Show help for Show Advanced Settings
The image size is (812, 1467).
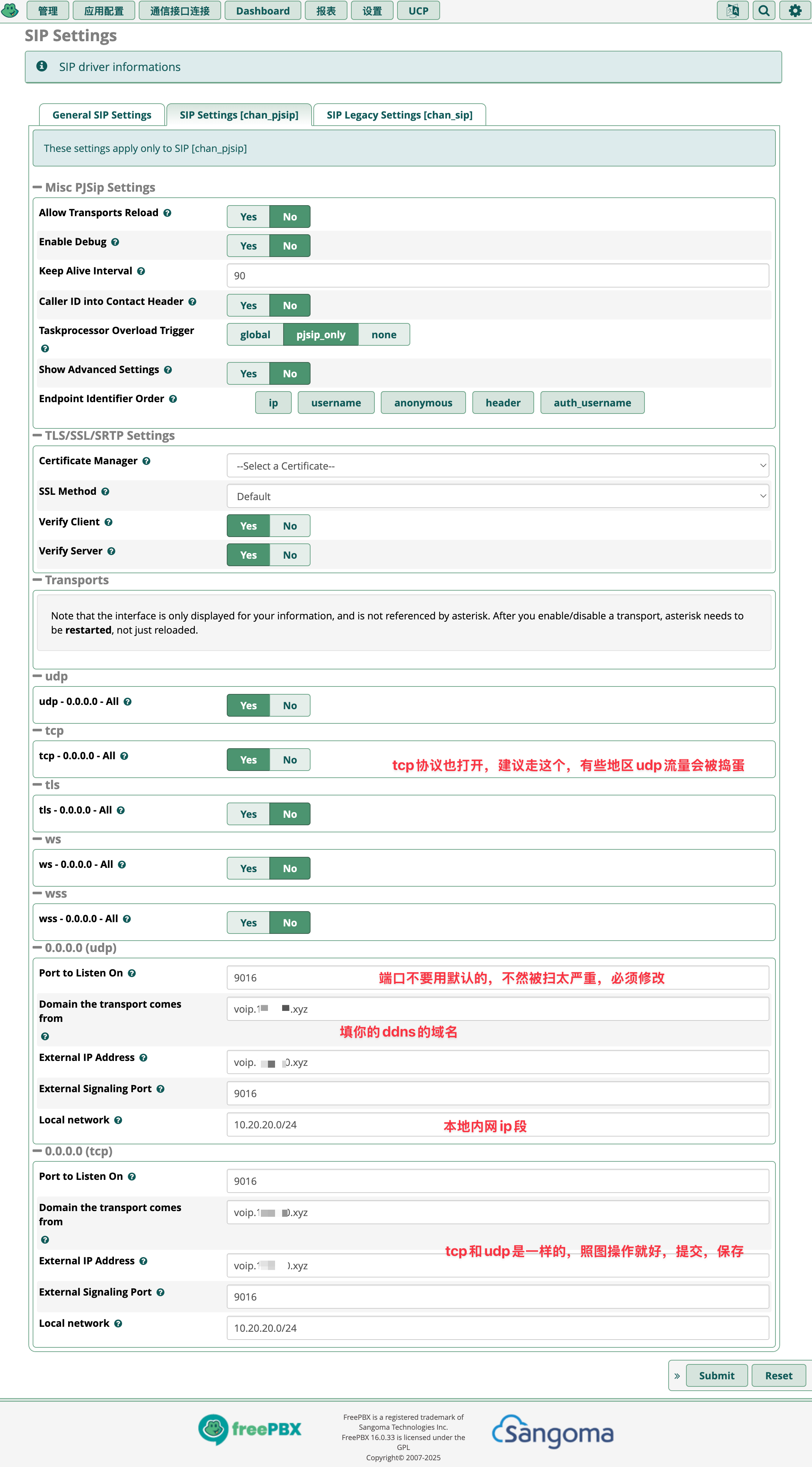tap(168, 370)
